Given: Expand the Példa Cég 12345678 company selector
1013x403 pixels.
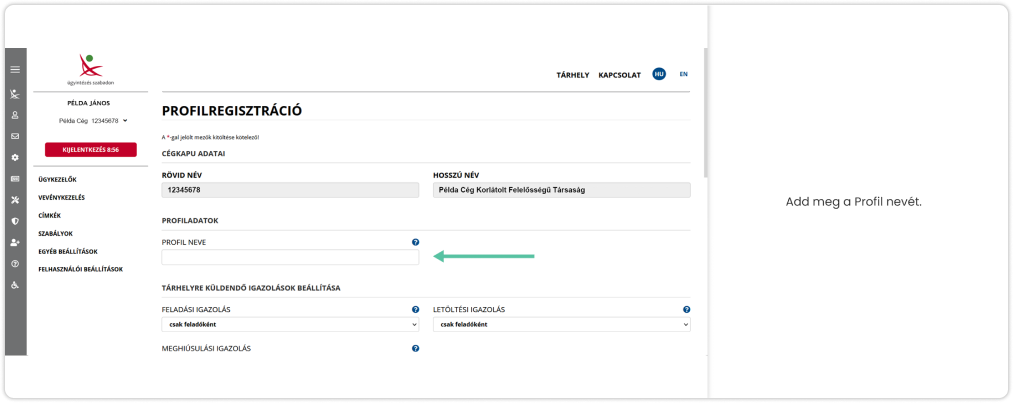Looking at the screenshot, I should [91, 120].
